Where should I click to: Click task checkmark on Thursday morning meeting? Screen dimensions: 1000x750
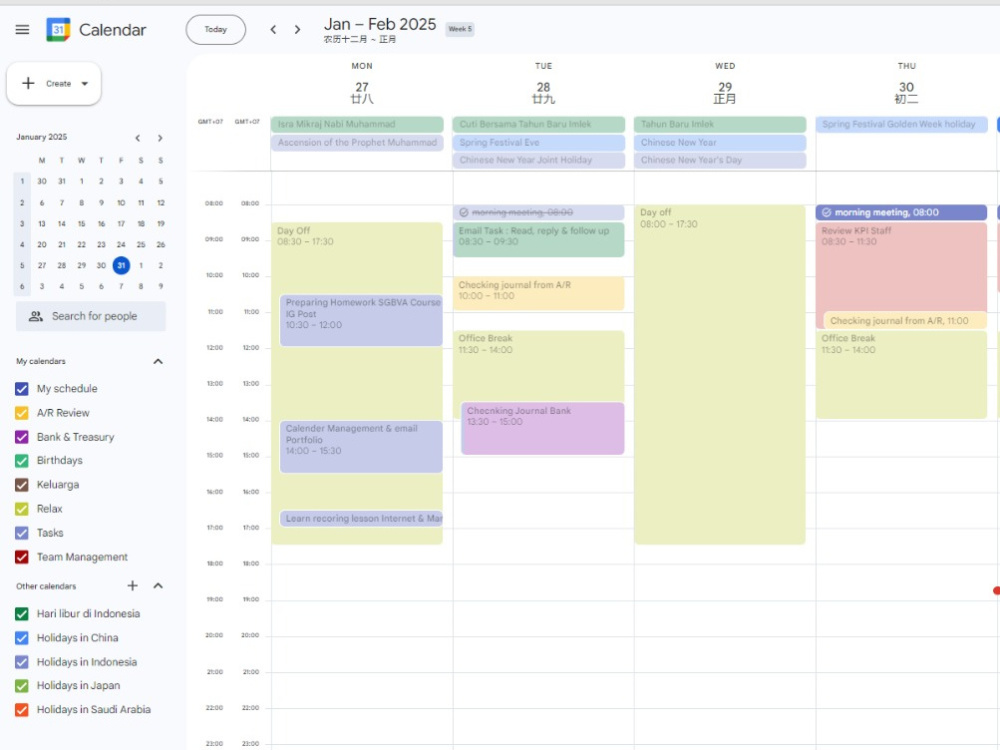pos(827,212)
